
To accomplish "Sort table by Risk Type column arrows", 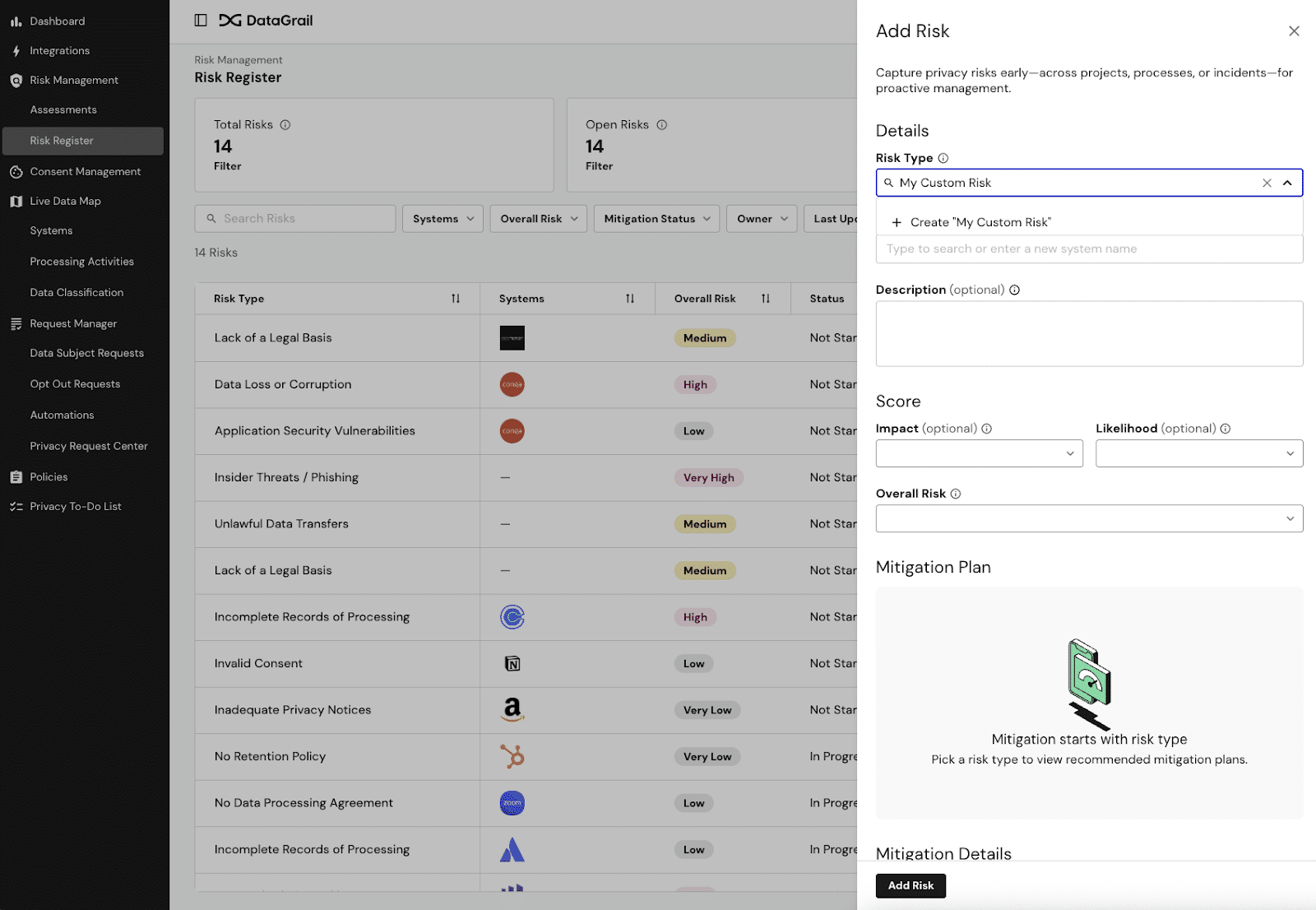I will tap(456, 299).
